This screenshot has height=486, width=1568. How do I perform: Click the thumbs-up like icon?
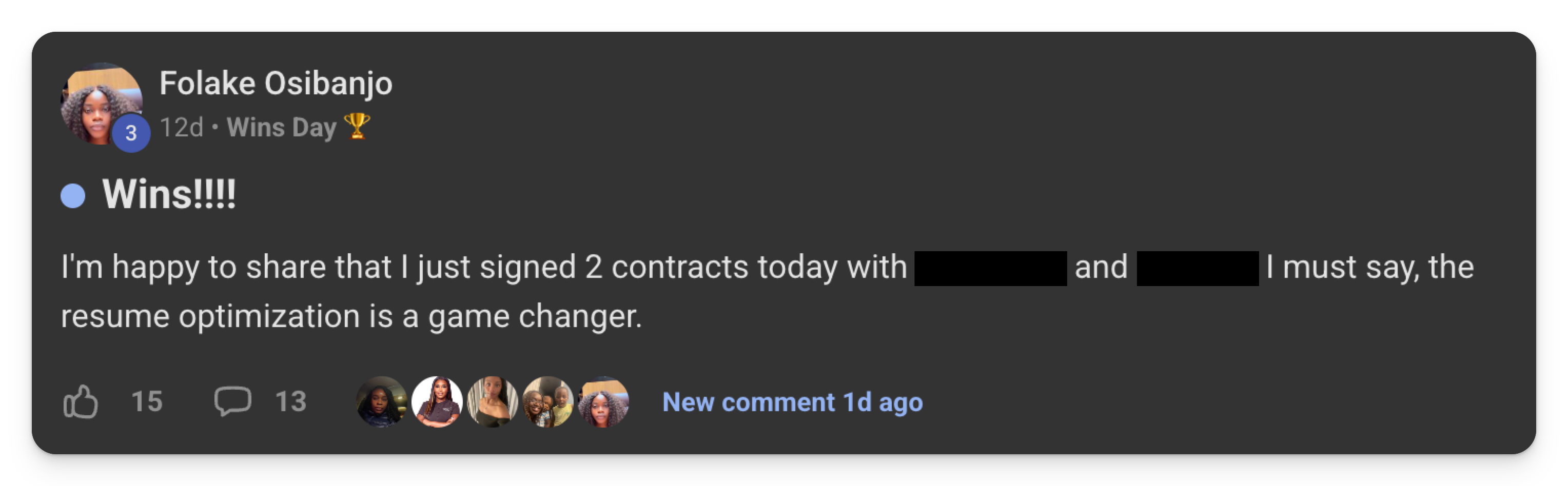pos(81,402)
